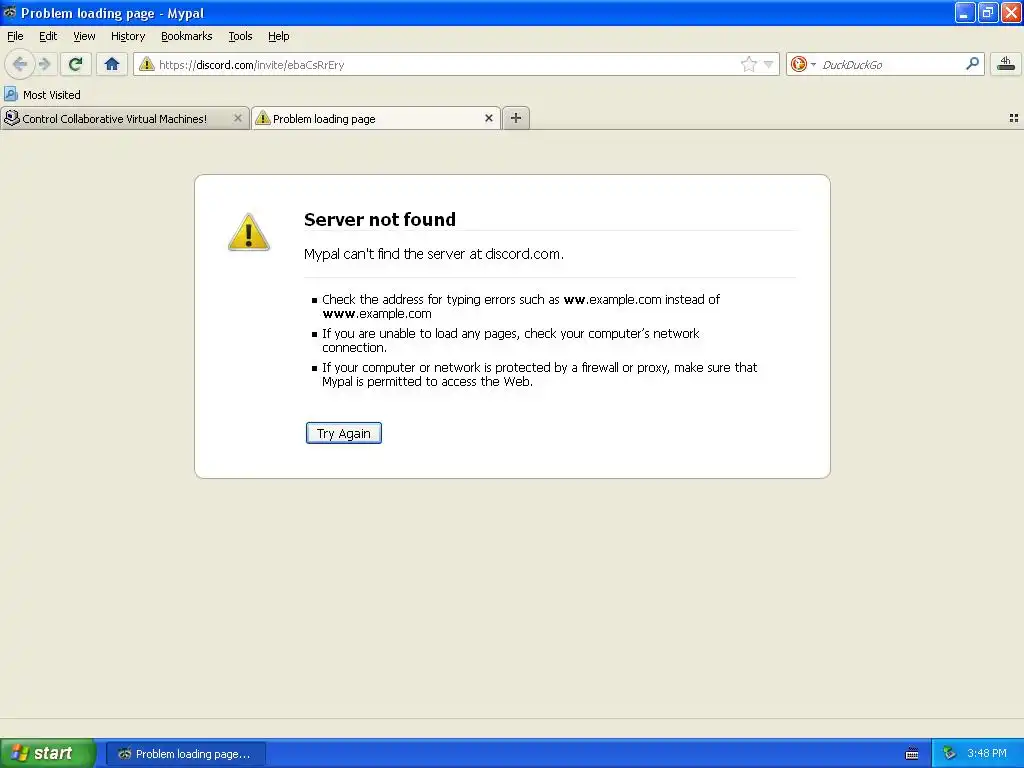Choose search engine via DuckDuckGo icon
This screenshot has height=768, width=1024.
(x=803, y=64)
